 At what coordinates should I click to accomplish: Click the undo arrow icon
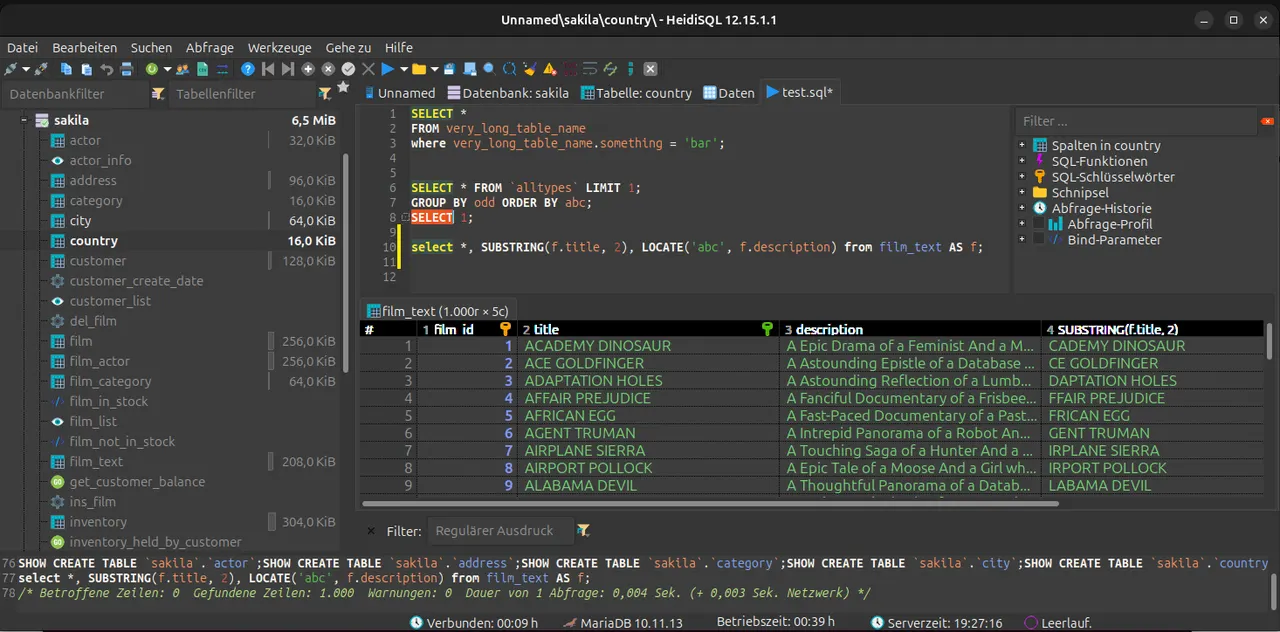pos(107,69)
